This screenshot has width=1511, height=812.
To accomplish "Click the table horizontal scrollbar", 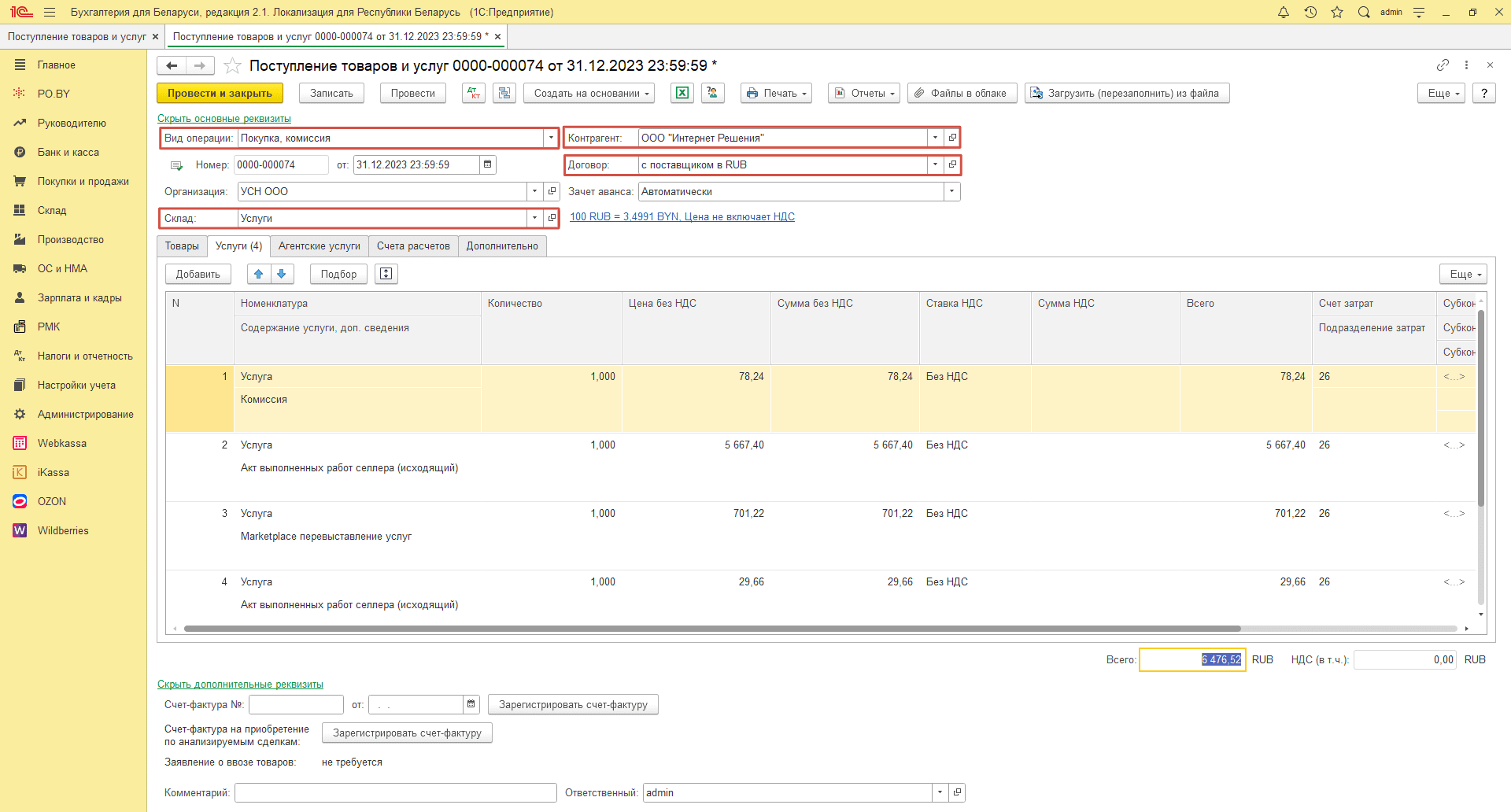I will (712, 629).
